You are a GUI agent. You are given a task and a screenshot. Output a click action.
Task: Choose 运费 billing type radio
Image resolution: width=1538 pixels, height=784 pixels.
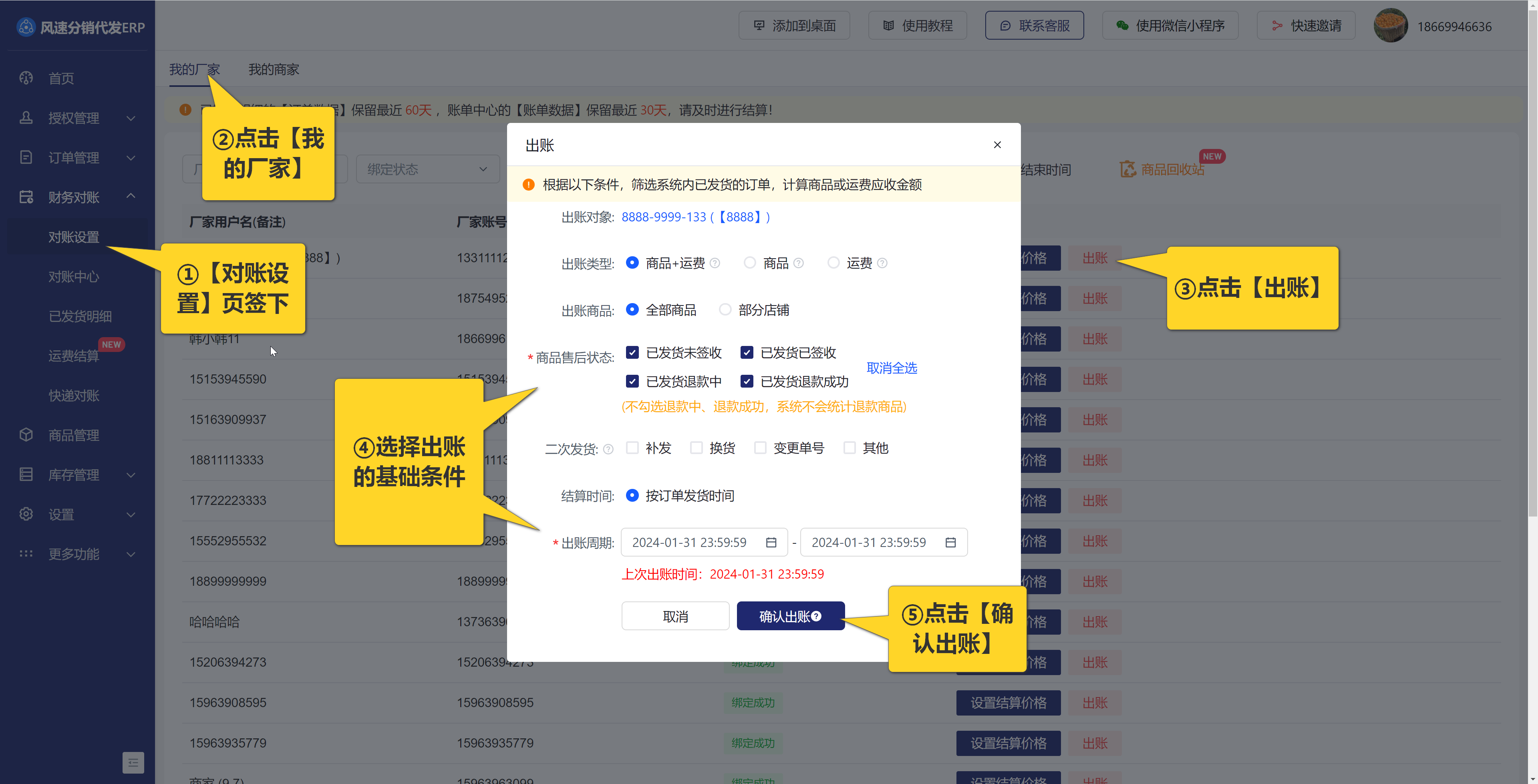(833, 263)
